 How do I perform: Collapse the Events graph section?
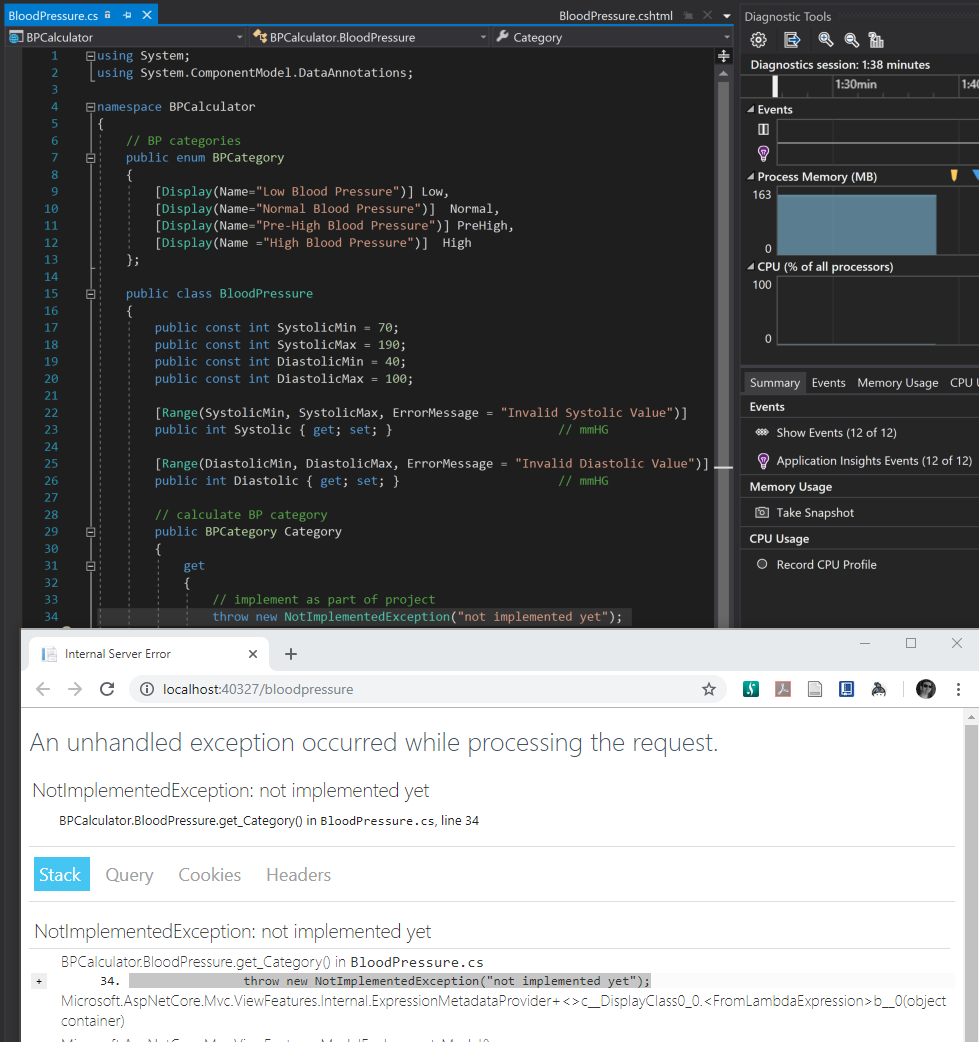[750, 109]
